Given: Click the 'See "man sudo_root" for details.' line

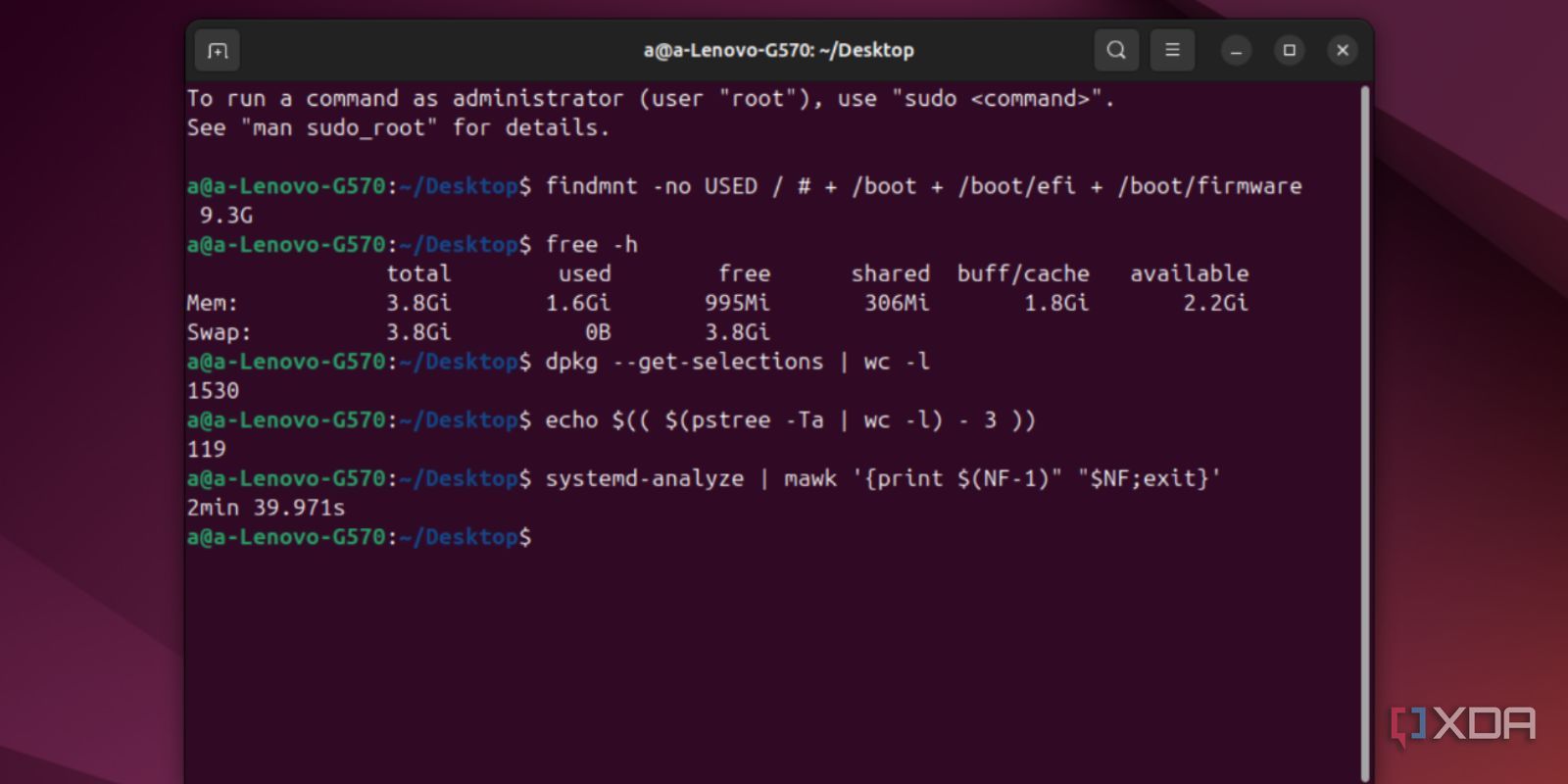Looking at the screenshot, I should pyautogui.click(x=398, y=127).
